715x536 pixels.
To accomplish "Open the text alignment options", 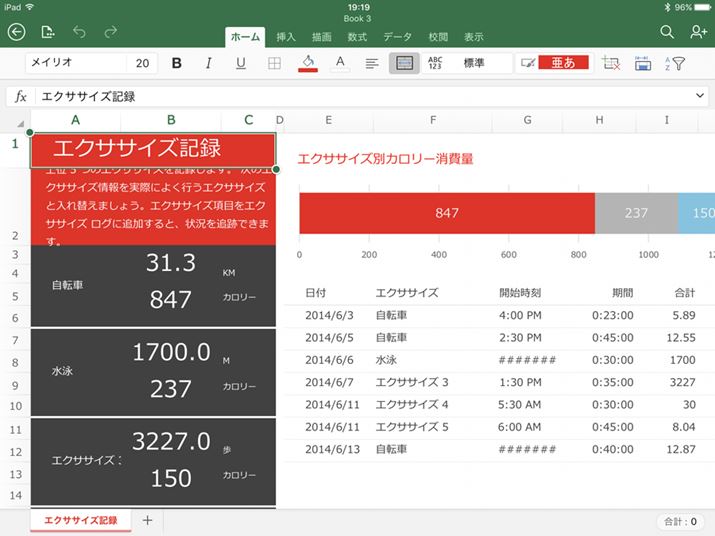I will [372, 63].
